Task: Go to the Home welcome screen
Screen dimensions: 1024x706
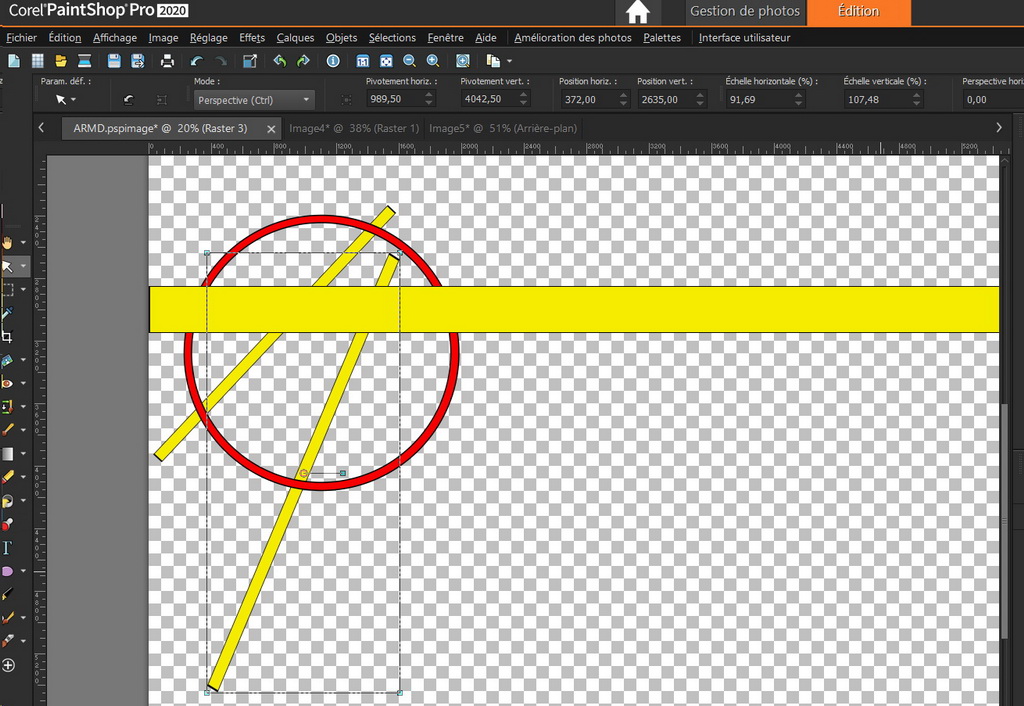Action: [x=637, y=12]
